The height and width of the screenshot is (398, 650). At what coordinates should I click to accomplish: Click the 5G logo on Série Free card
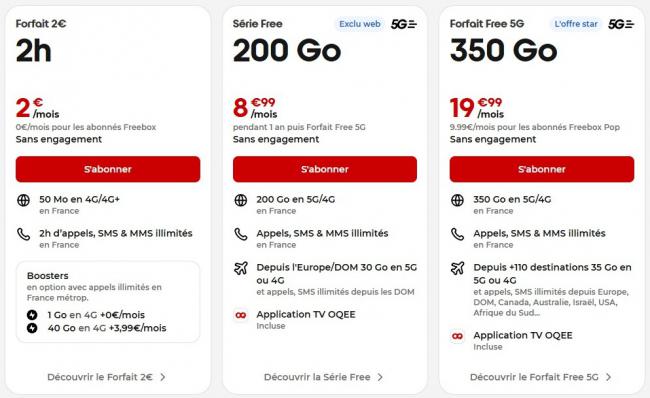pos(404,24)
